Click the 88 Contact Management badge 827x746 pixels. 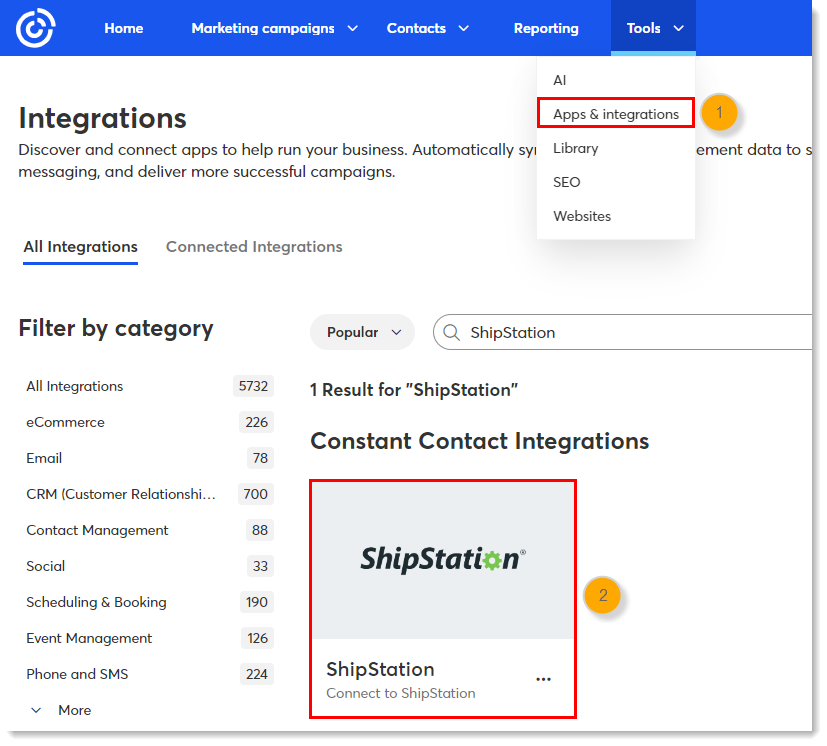pyautogui.click(x=260, y=530)
